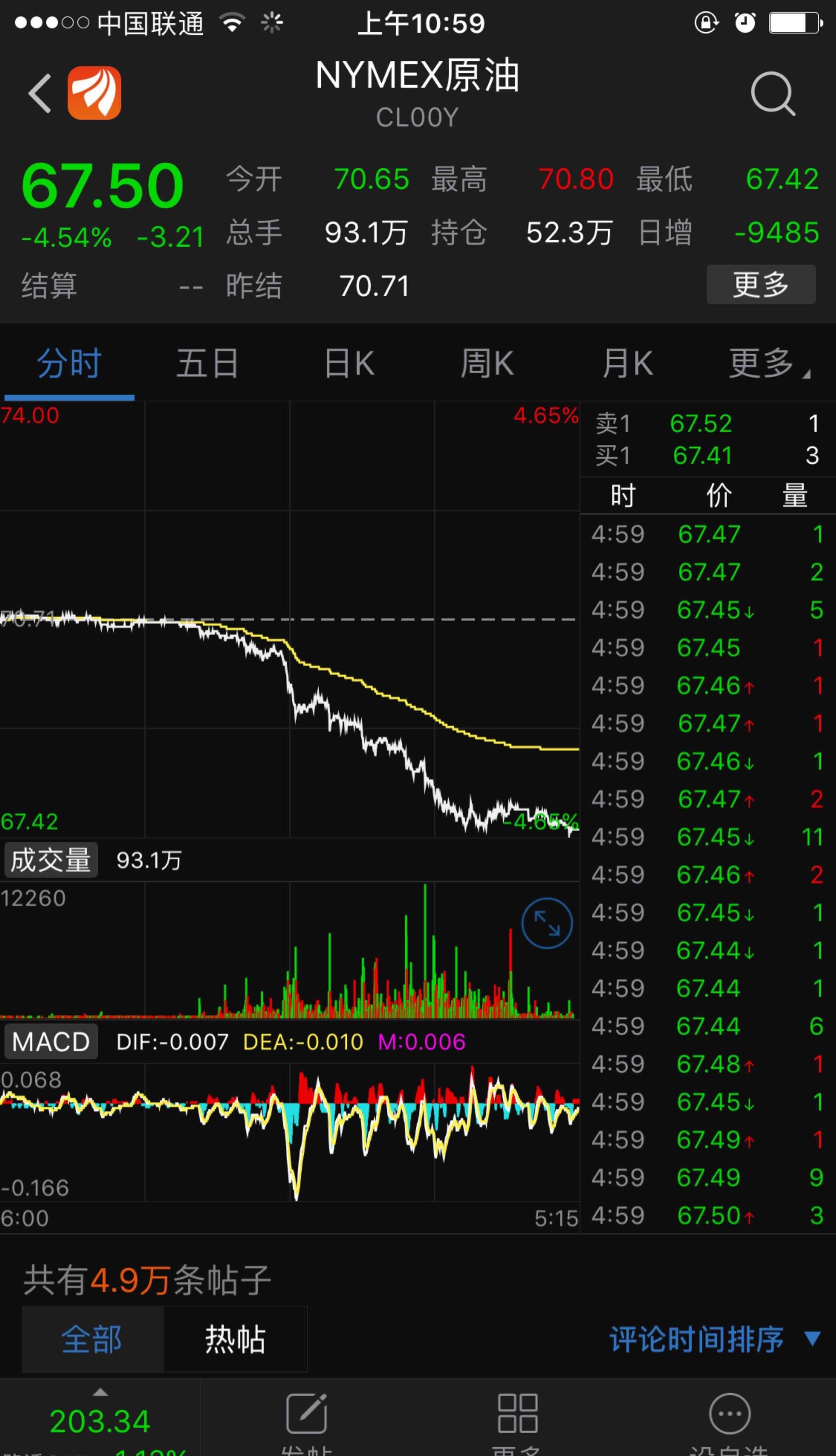
Task: Tap the trade row 67.49 volume 9
Action: [x=707, y=1178]
